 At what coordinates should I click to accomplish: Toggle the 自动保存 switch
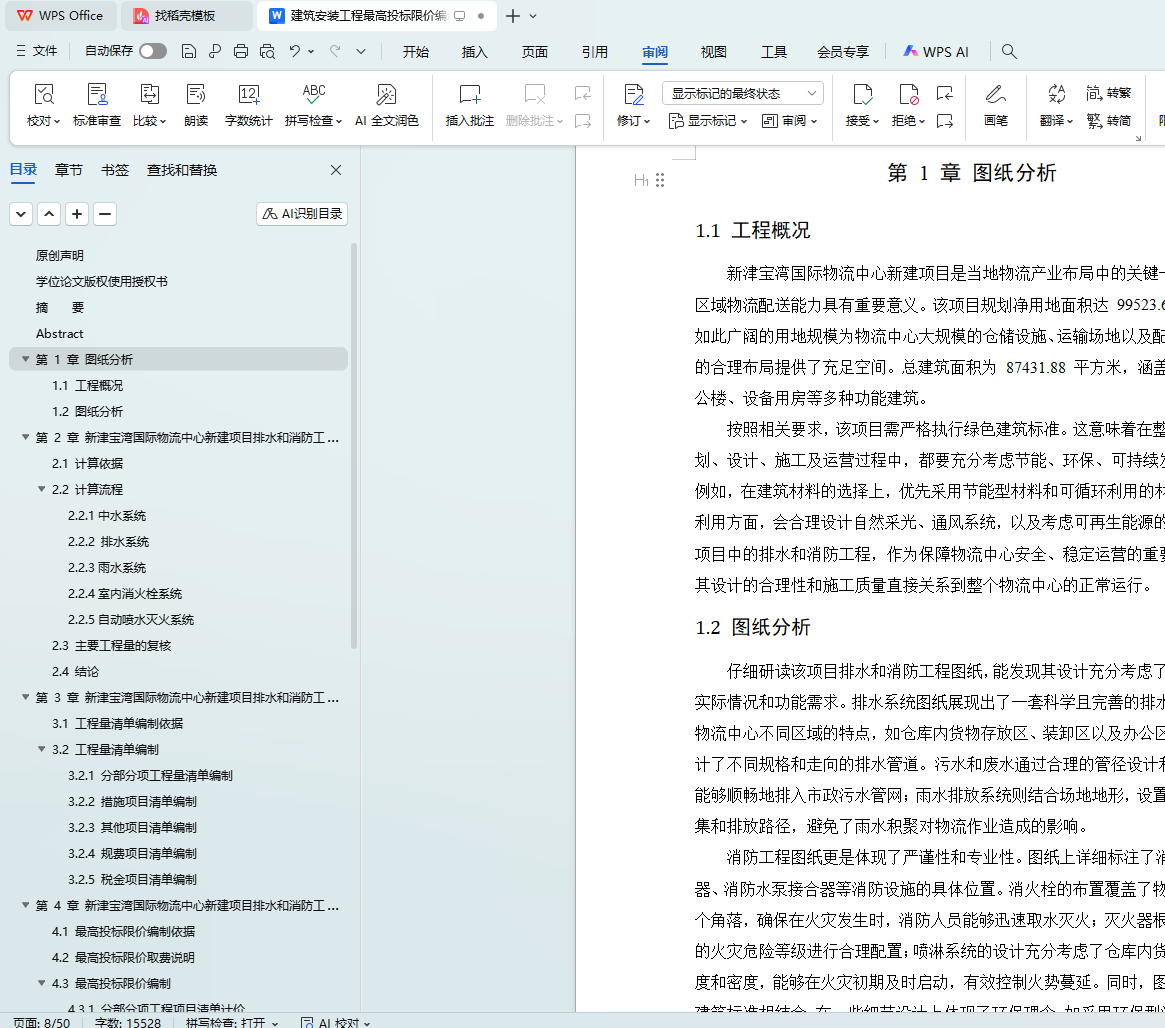[x=153, y=51]
